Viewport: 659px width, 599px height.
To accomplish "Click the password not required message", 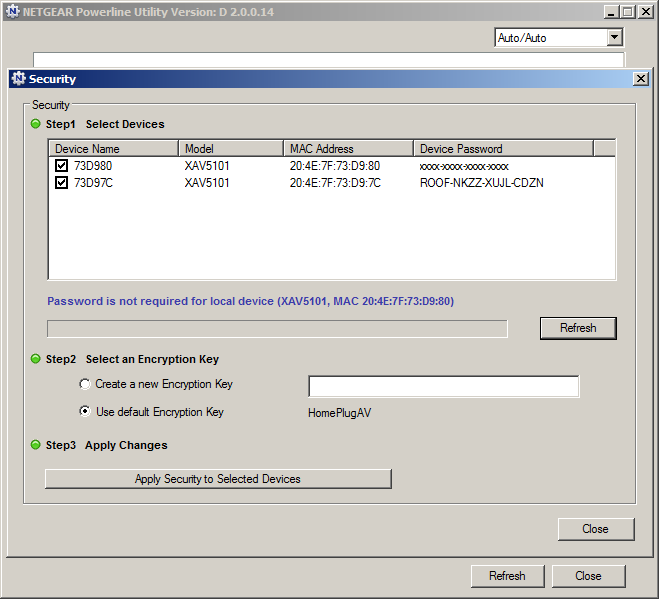I will [x=250, y=301].
